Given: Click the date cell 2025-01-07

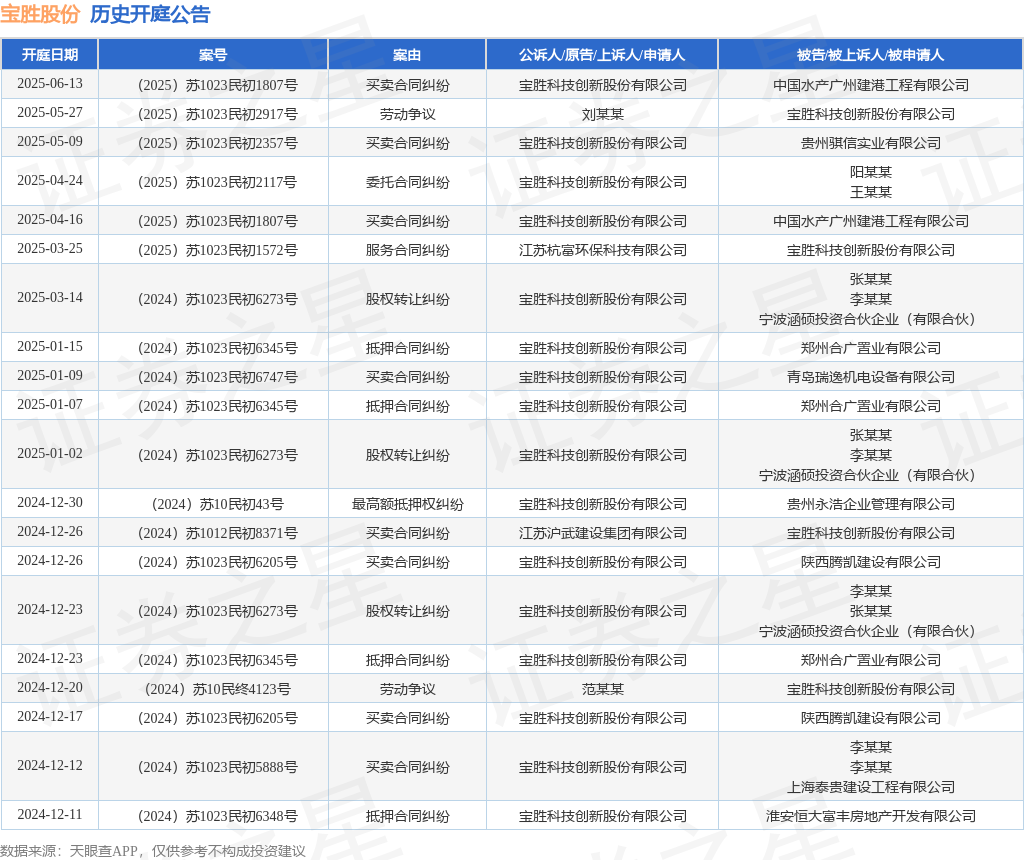Looking at the screenshot, I should [50, 404].
